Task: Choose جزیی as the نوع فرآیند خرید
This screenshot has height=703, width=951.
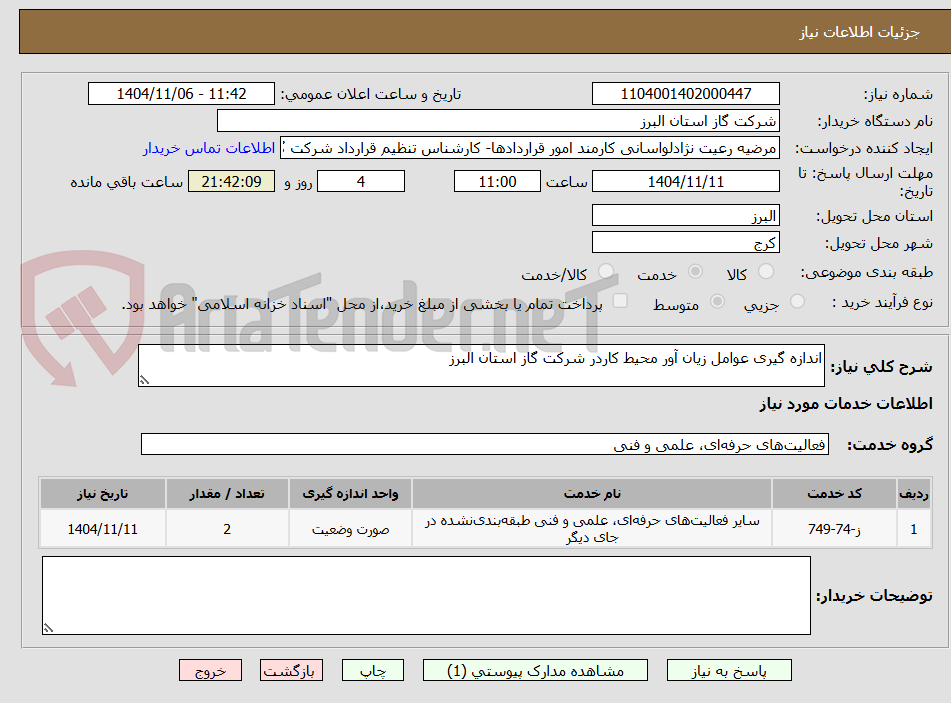Action: (x=796, y=301)
